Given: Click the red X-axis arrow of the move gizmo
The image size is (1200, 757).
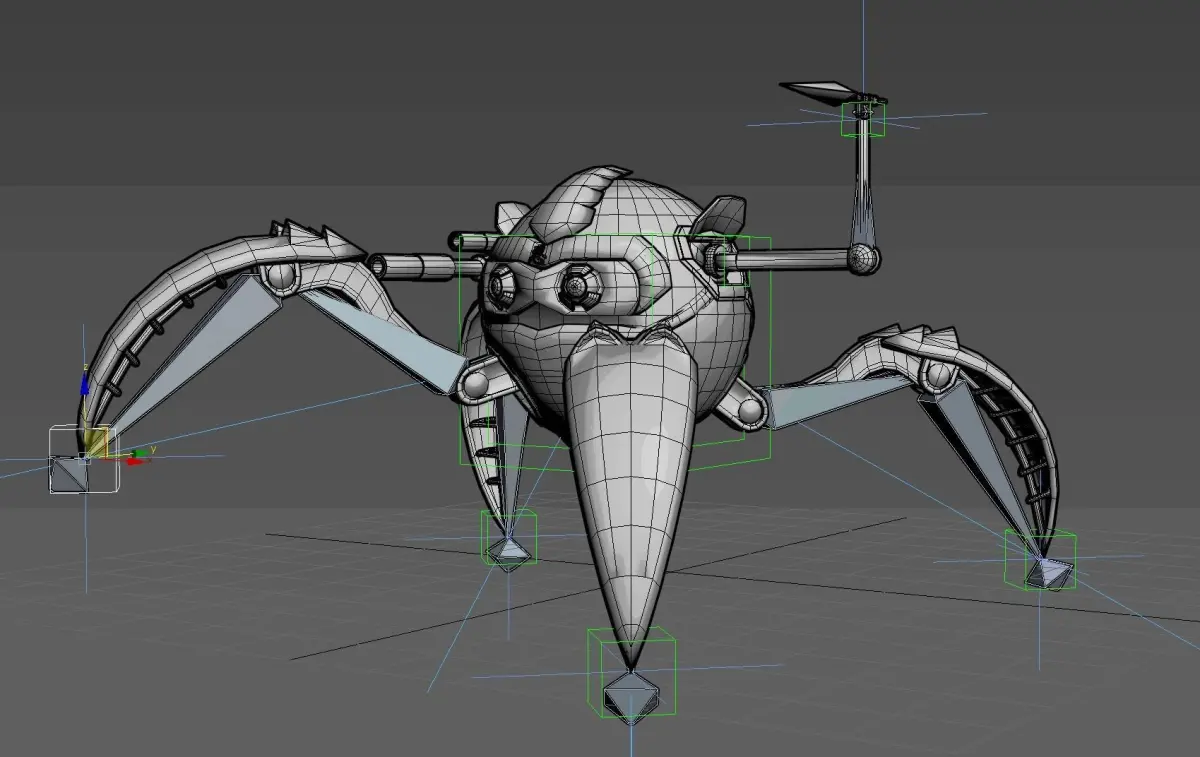Looking at the screenshot, I should click(136, 462).
